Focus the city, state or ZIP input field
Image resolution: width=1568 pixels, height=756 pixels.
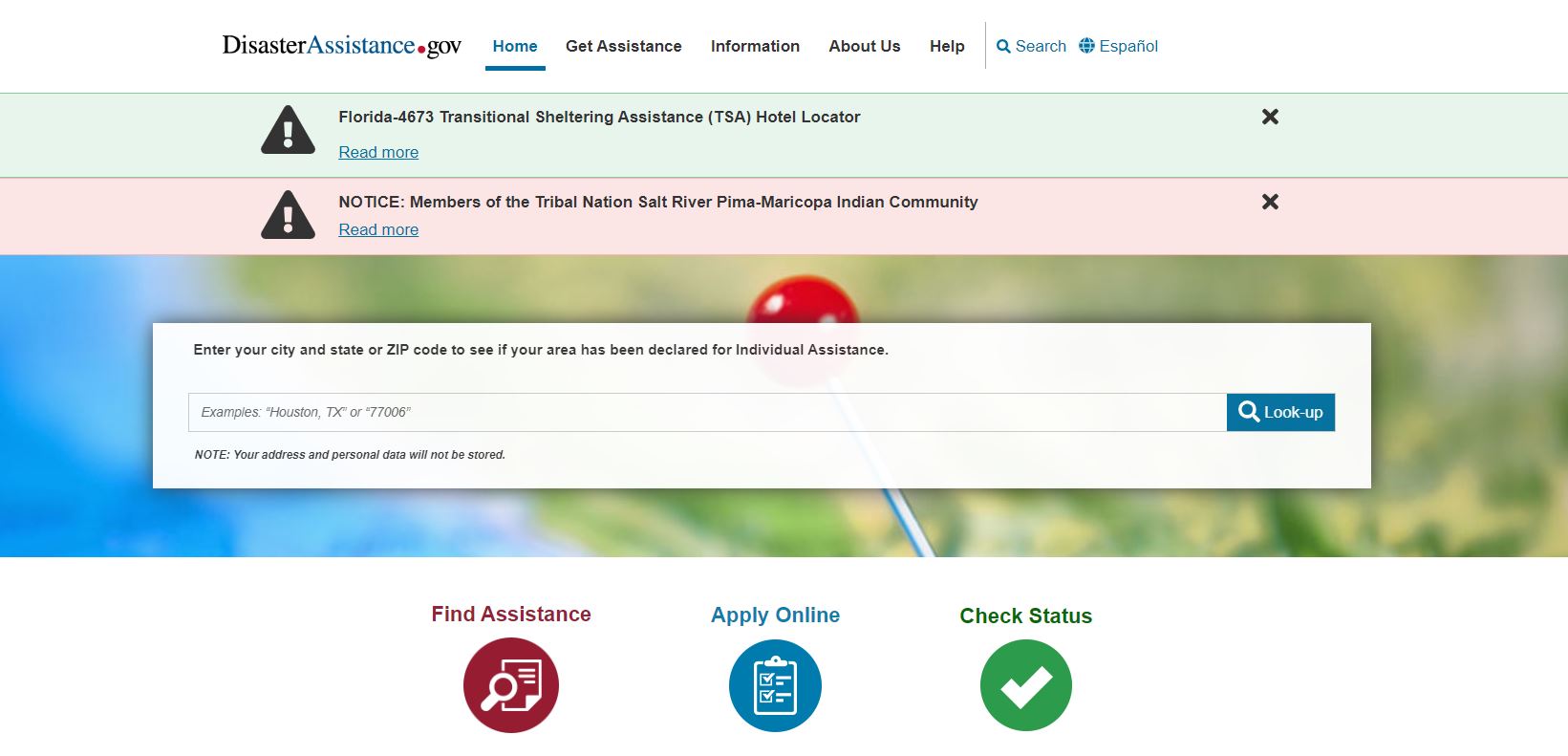(x=707, y=412)
